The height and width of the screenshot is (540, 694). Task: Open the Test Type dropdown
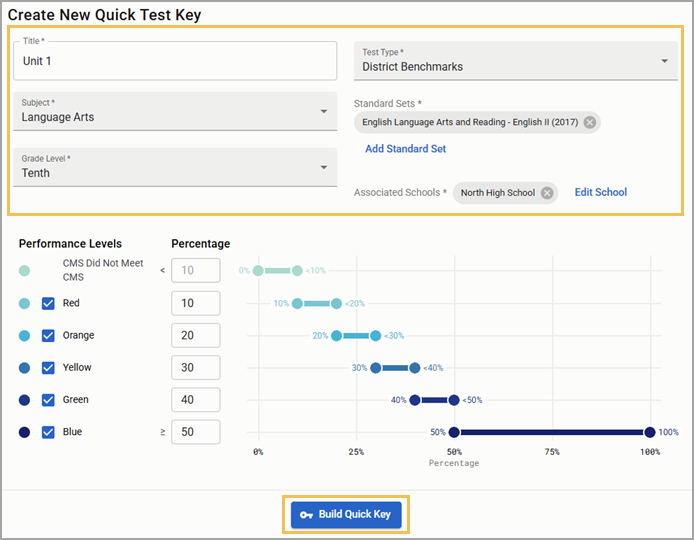click(x=516, y=61)
